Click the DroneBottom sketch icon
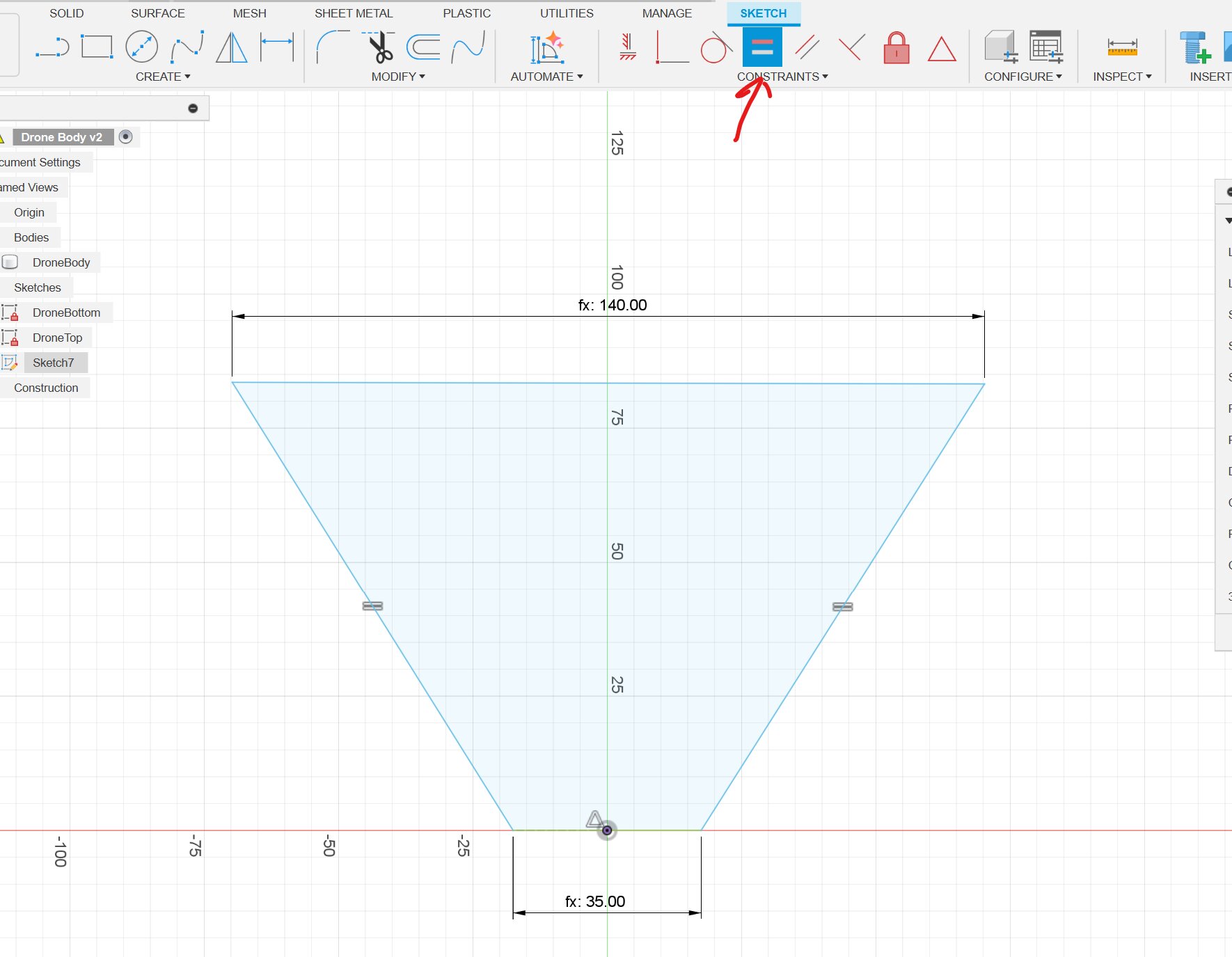1232x957 pixels. pos(10,313)
